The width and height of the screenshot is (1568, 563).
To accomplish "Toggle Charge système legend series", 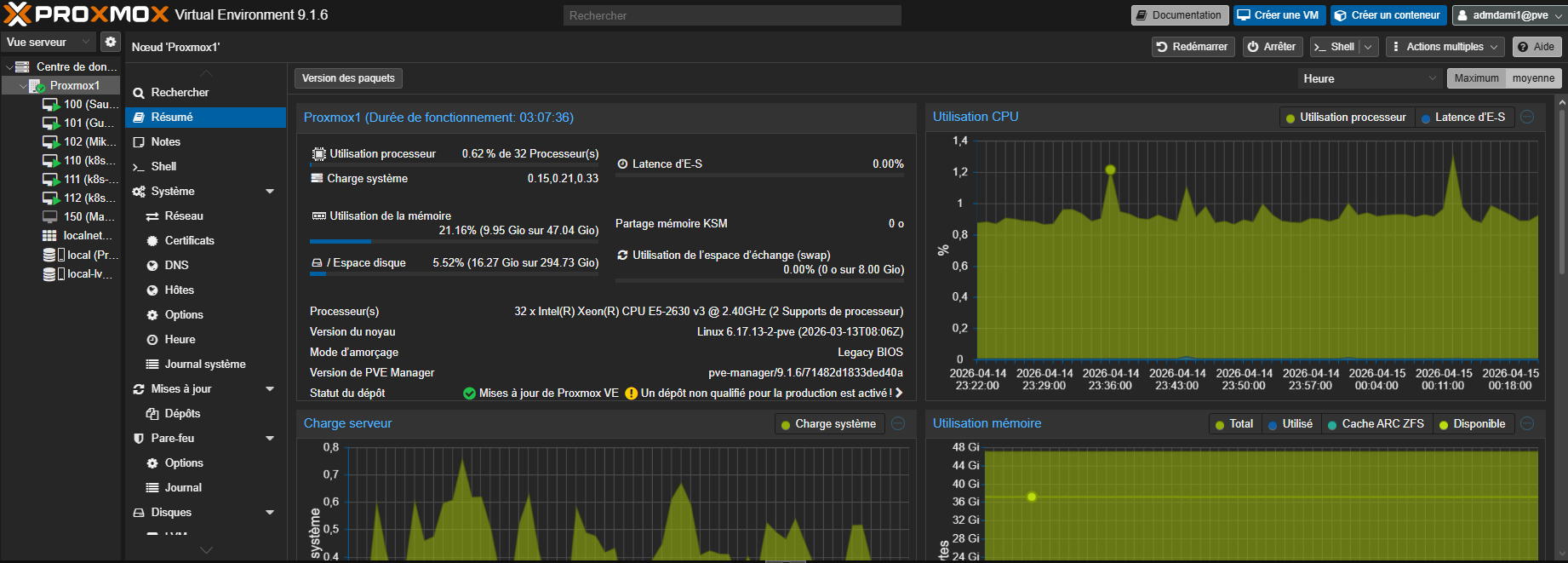I will click(x=828, y=424).
